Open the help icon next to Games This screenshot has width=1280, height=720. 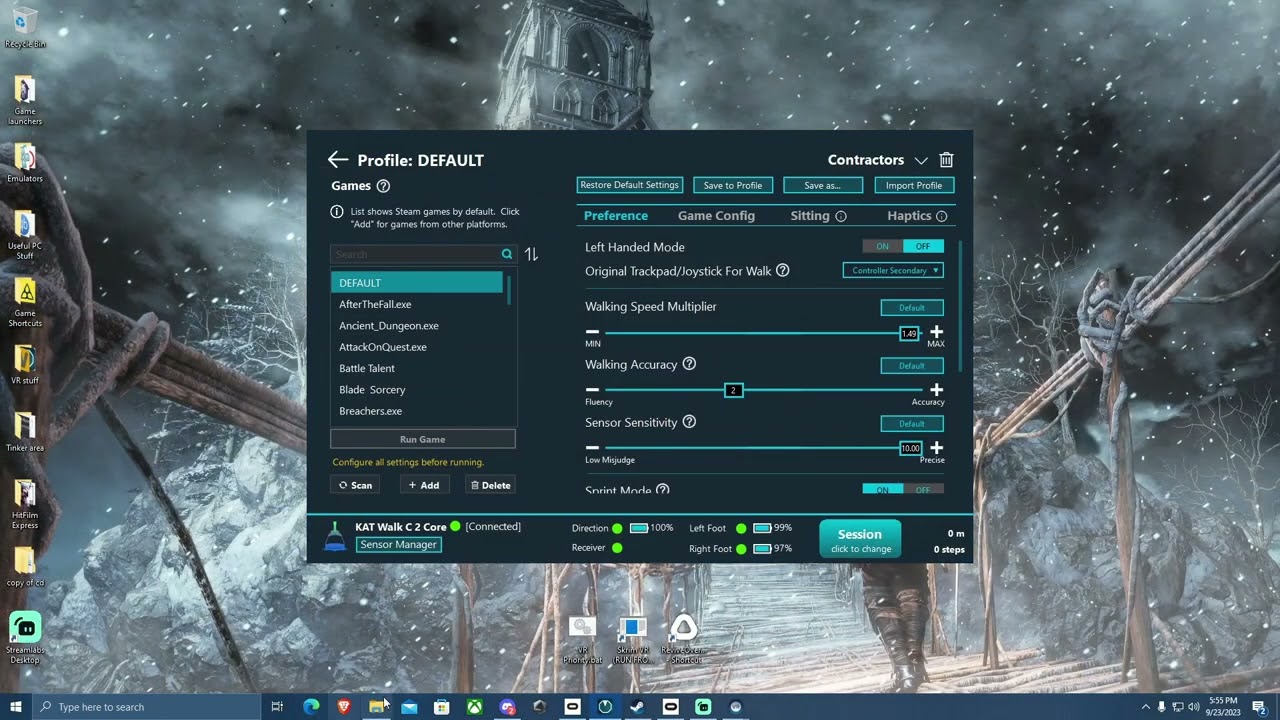click(383, 186)
